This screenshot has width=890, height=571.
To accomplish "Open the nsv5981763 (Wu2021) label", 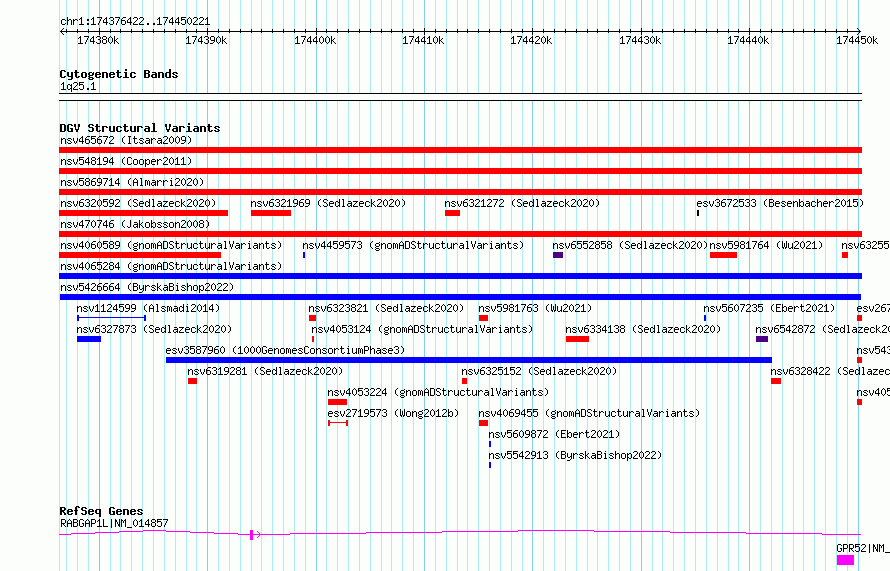I will pos(535,308).
